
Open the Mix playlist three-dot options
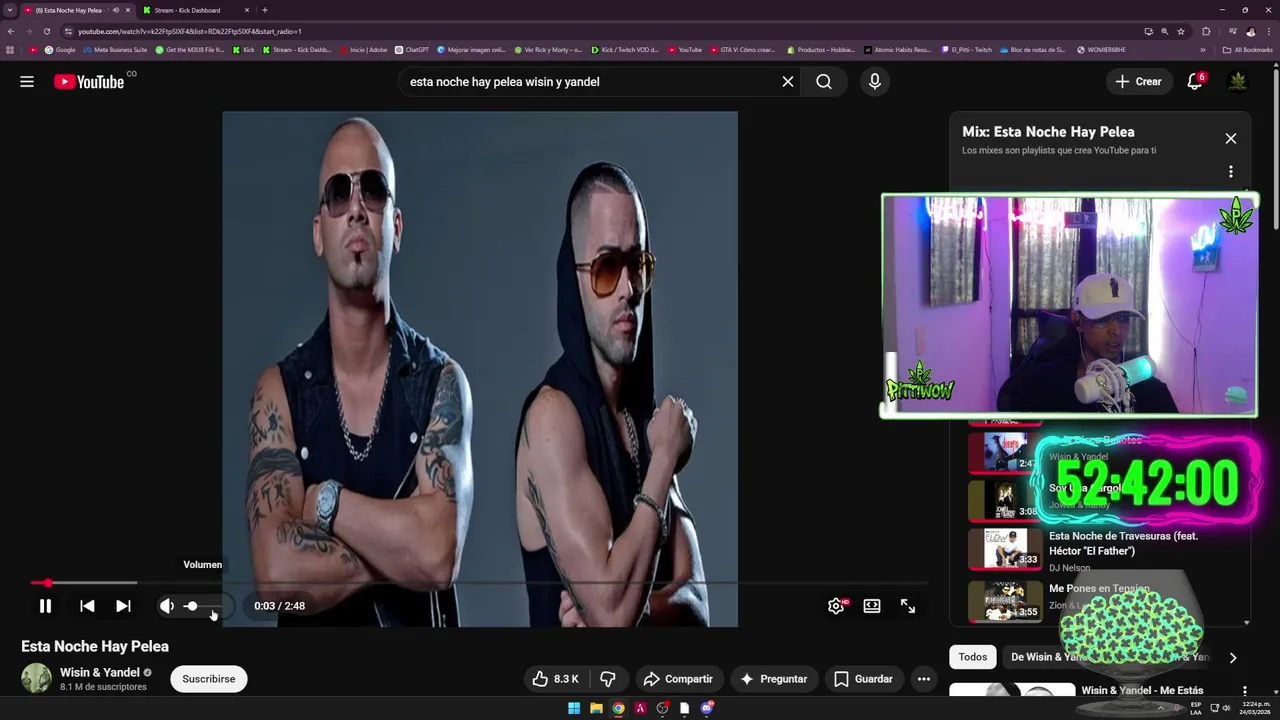coord(1231,172)
